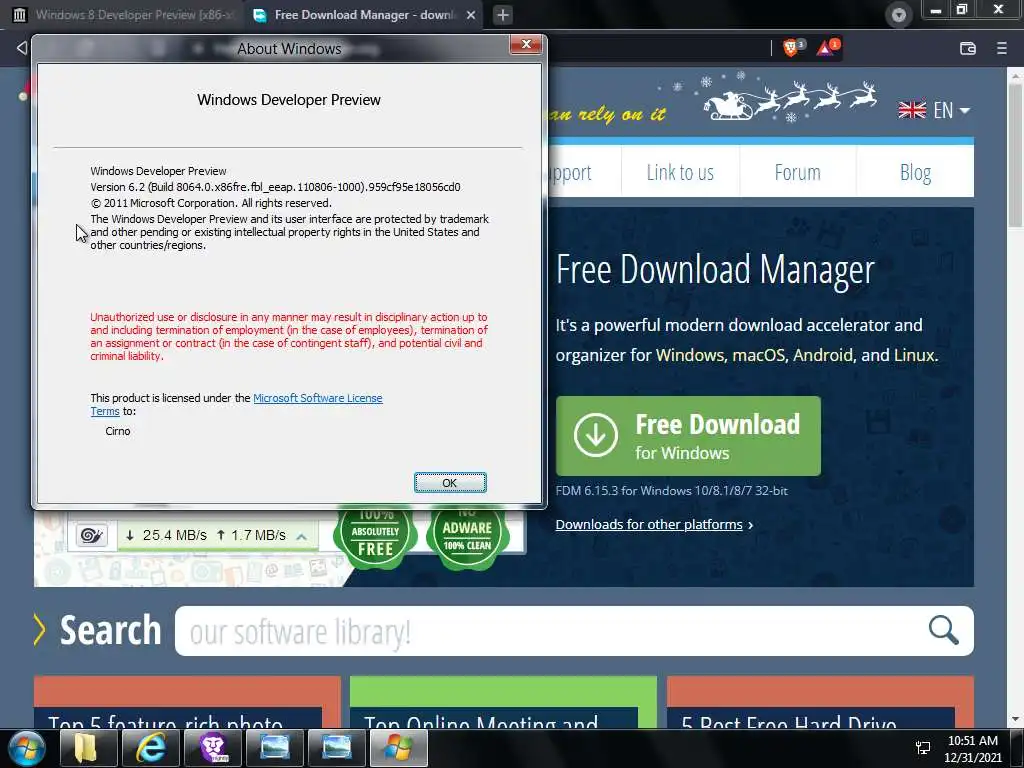
Task: Open the browser hamburger menu
Action: [x=1002, y=48]
